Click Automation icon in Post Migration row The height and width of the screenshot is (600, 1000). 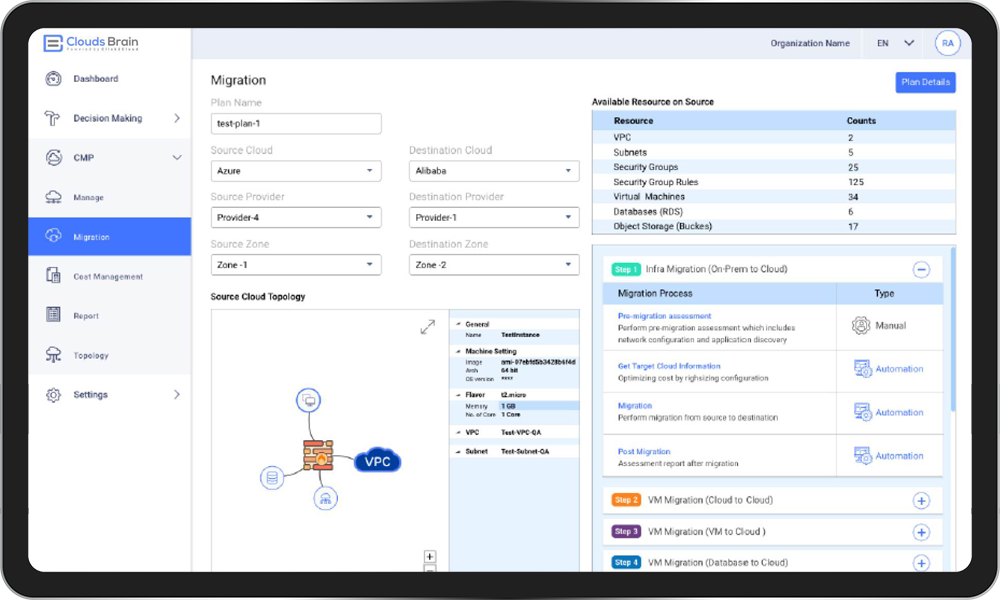[x=862, y=455]
